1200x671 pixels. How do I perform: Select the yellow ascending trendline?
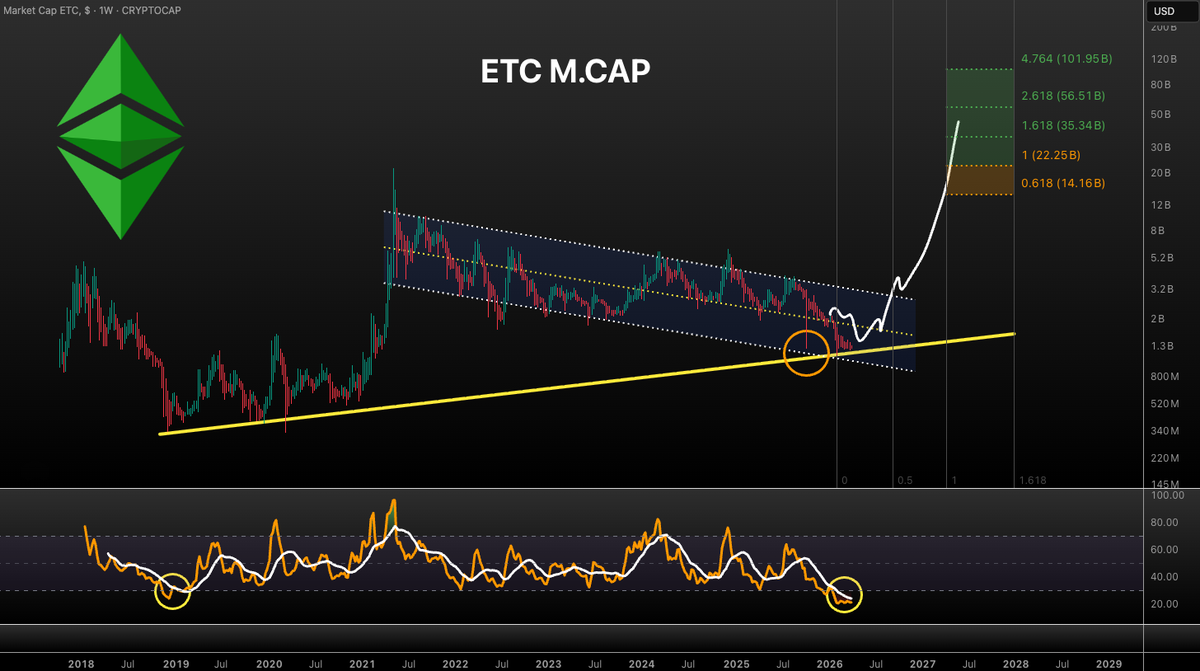click(600, 383)
